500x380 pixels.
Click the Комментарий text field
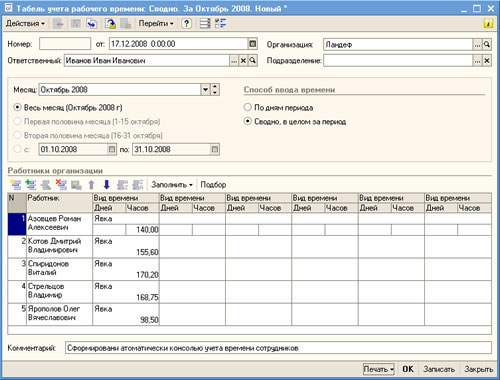point(278,348)
